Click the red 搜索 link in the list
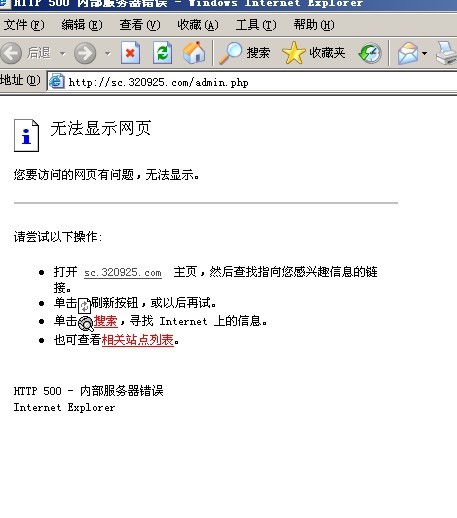Viewport: 457px width, 518px height. tap(105, 321)
